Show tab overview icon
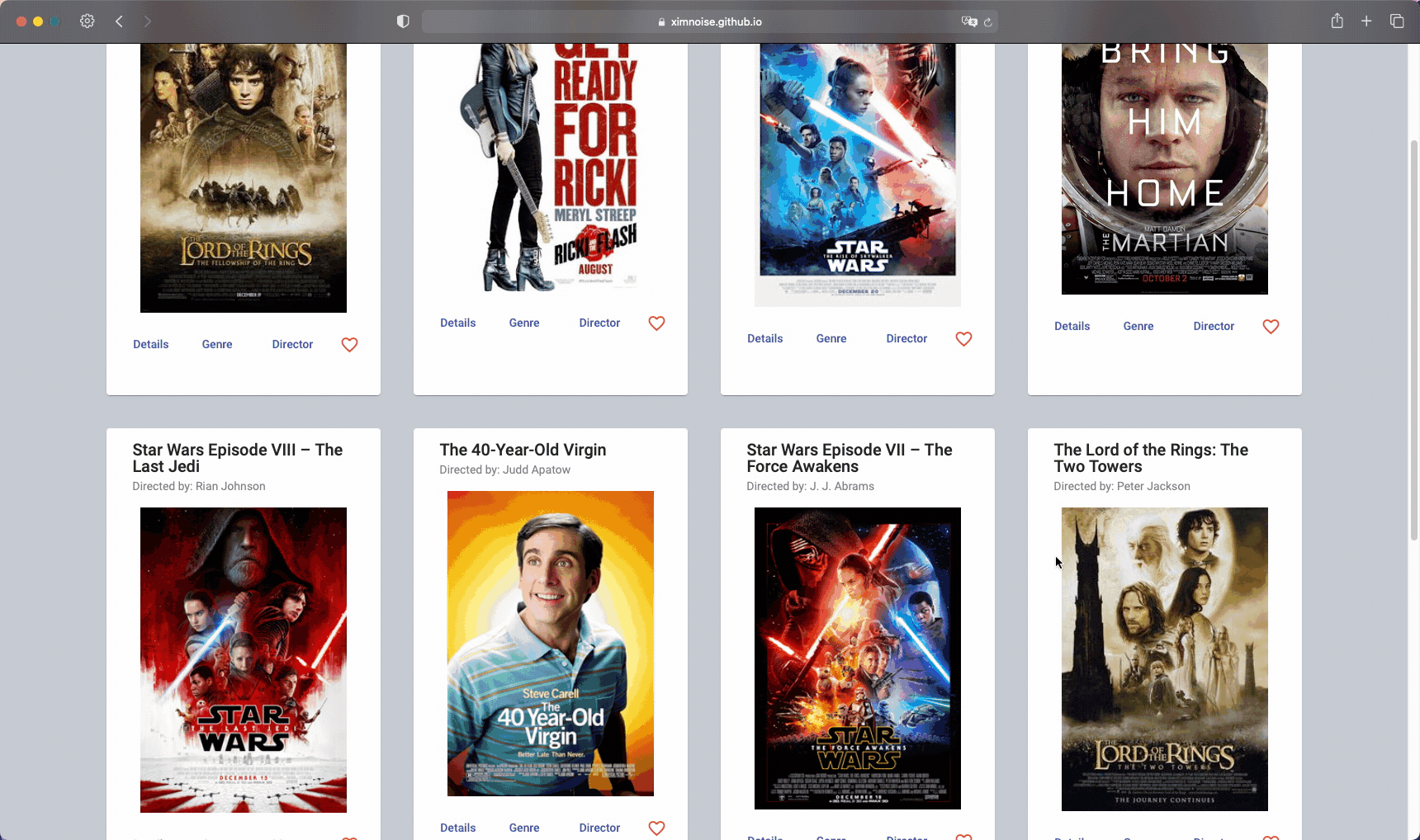Image resolution: width=1420 pixels, height=840 pixels. click(x=1397, y=21)
